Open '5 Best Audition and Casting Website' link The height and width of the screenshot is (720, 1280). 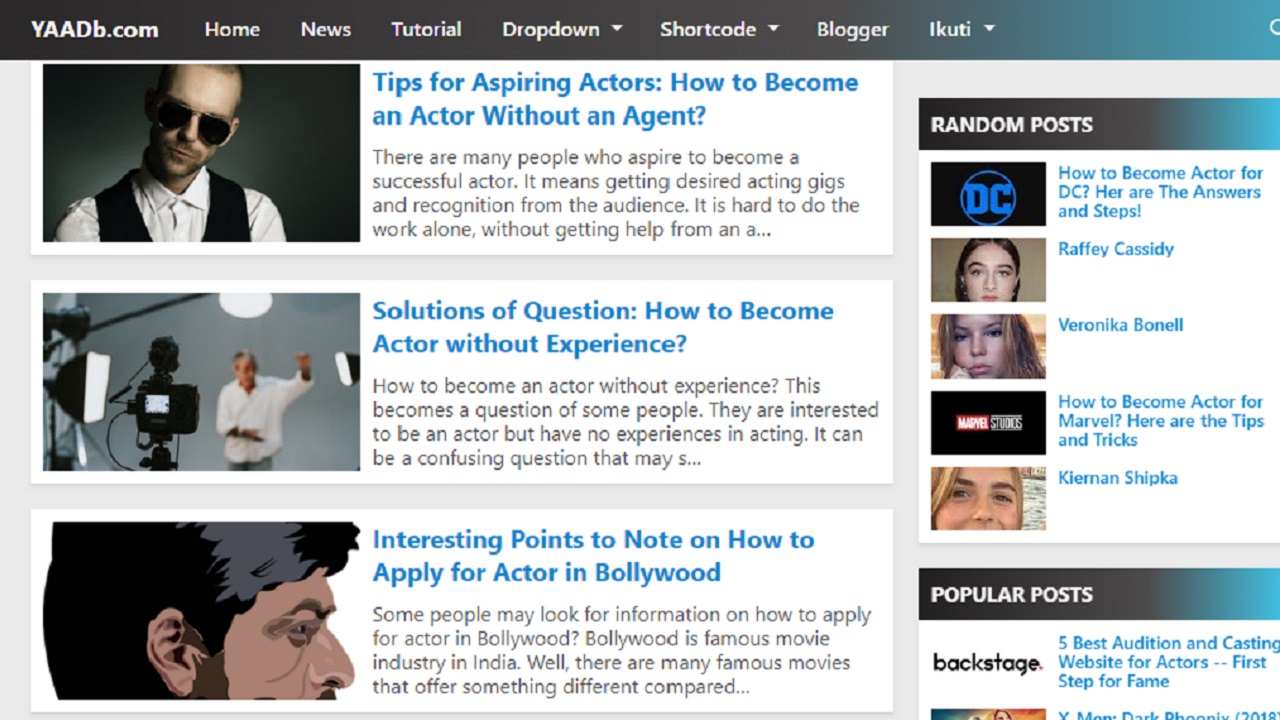pos(1169,662)
